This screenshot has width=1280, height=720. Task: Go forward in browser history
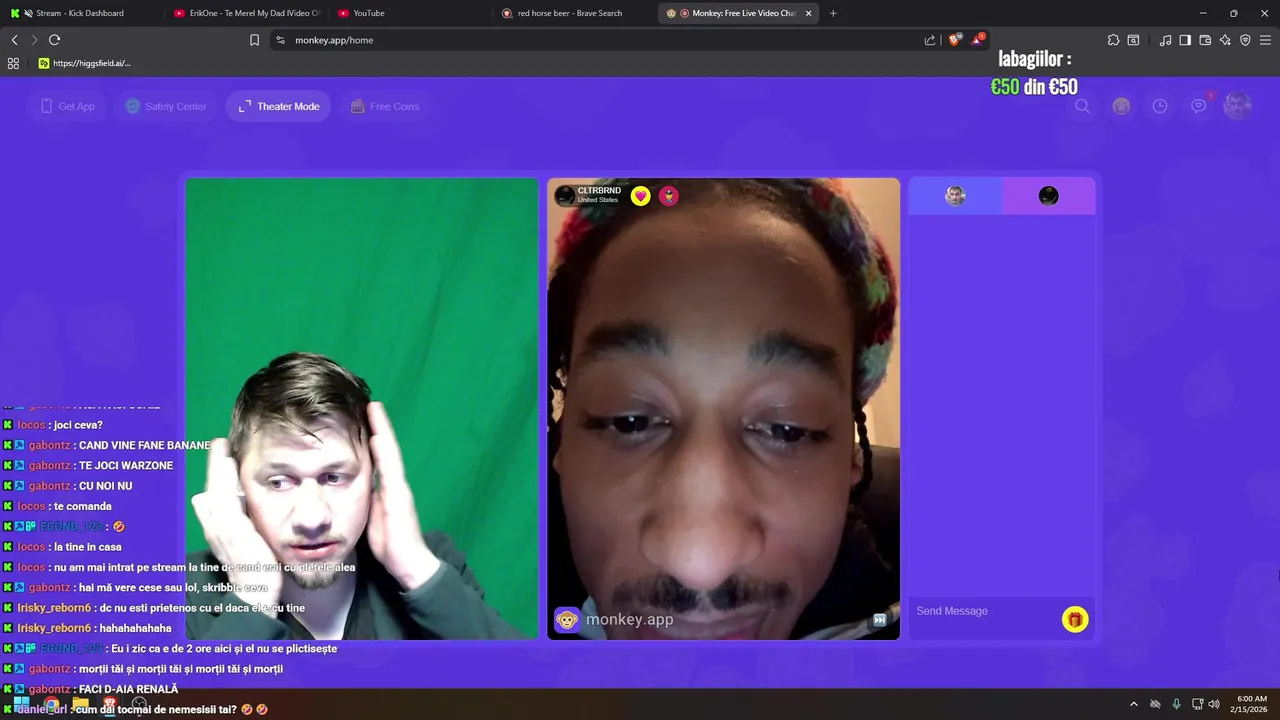34,40
